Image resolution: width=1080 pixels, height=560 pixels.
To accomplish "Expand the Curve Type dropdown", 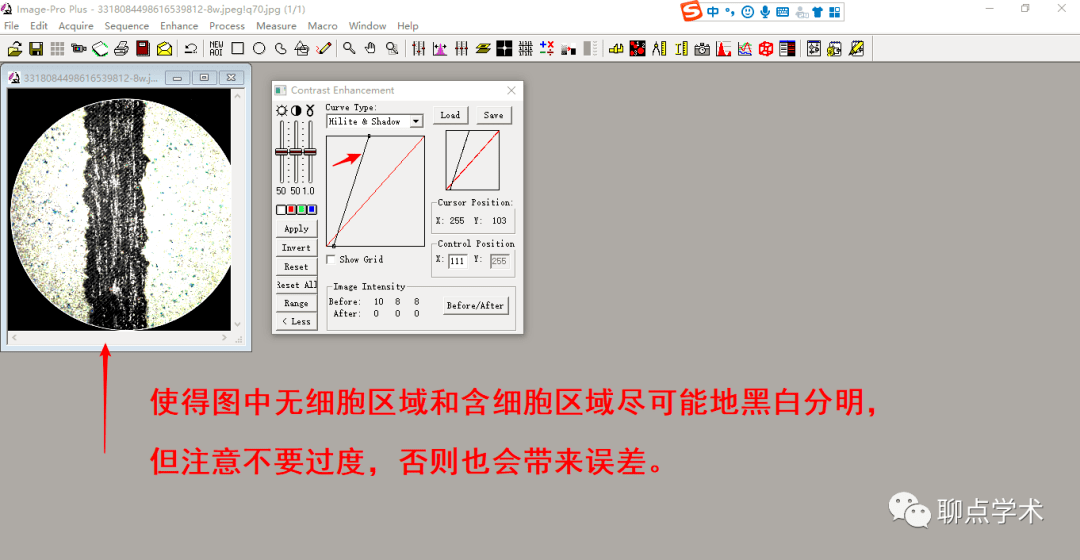I will (x=416, y=121).
